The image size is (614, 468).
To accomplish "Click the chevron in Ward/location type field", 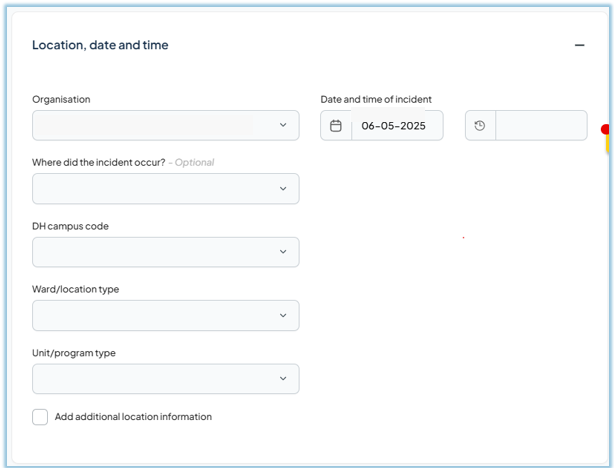I will coord(283,315).
